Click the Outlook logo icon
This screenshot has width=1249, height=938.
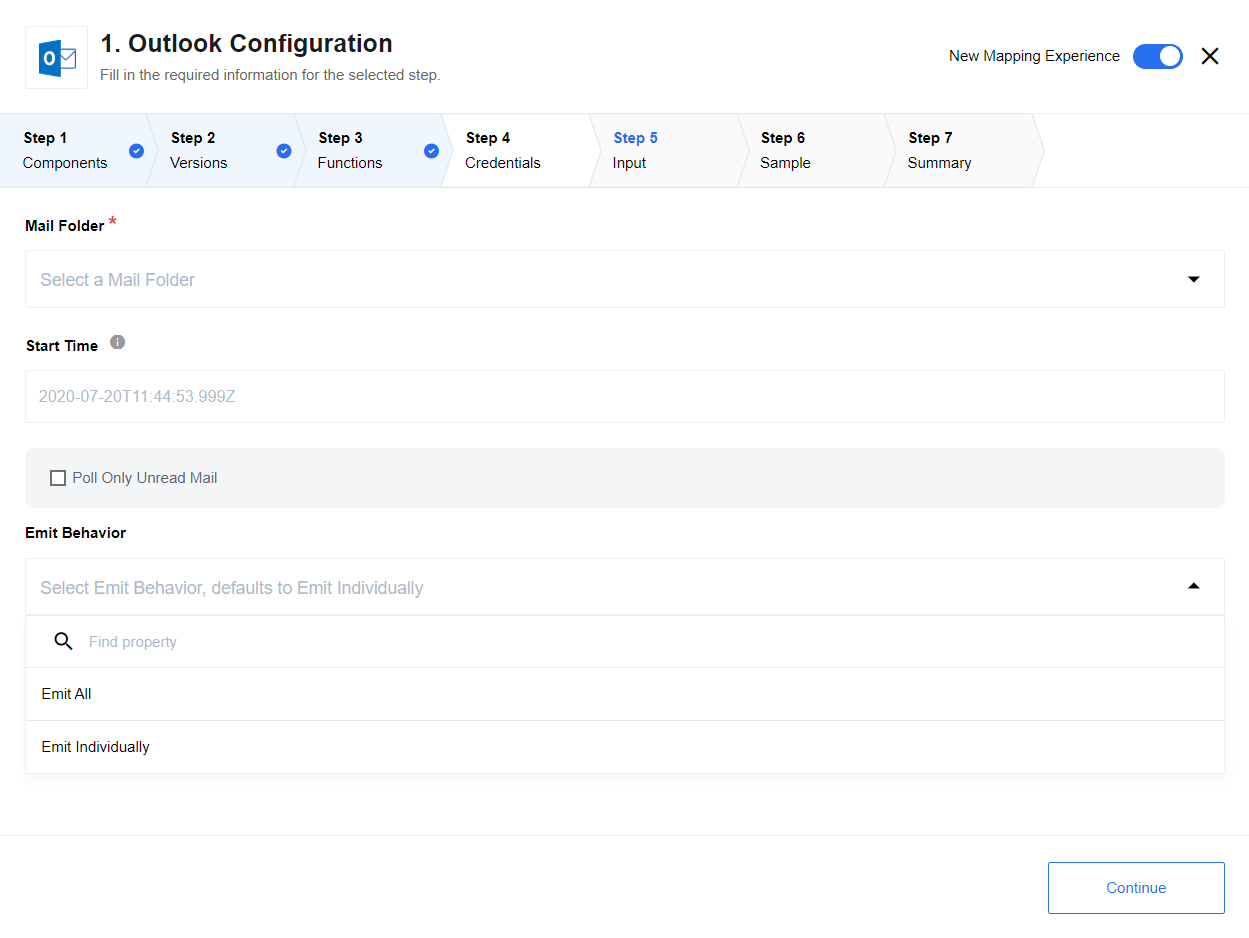[x=56, y=58]
